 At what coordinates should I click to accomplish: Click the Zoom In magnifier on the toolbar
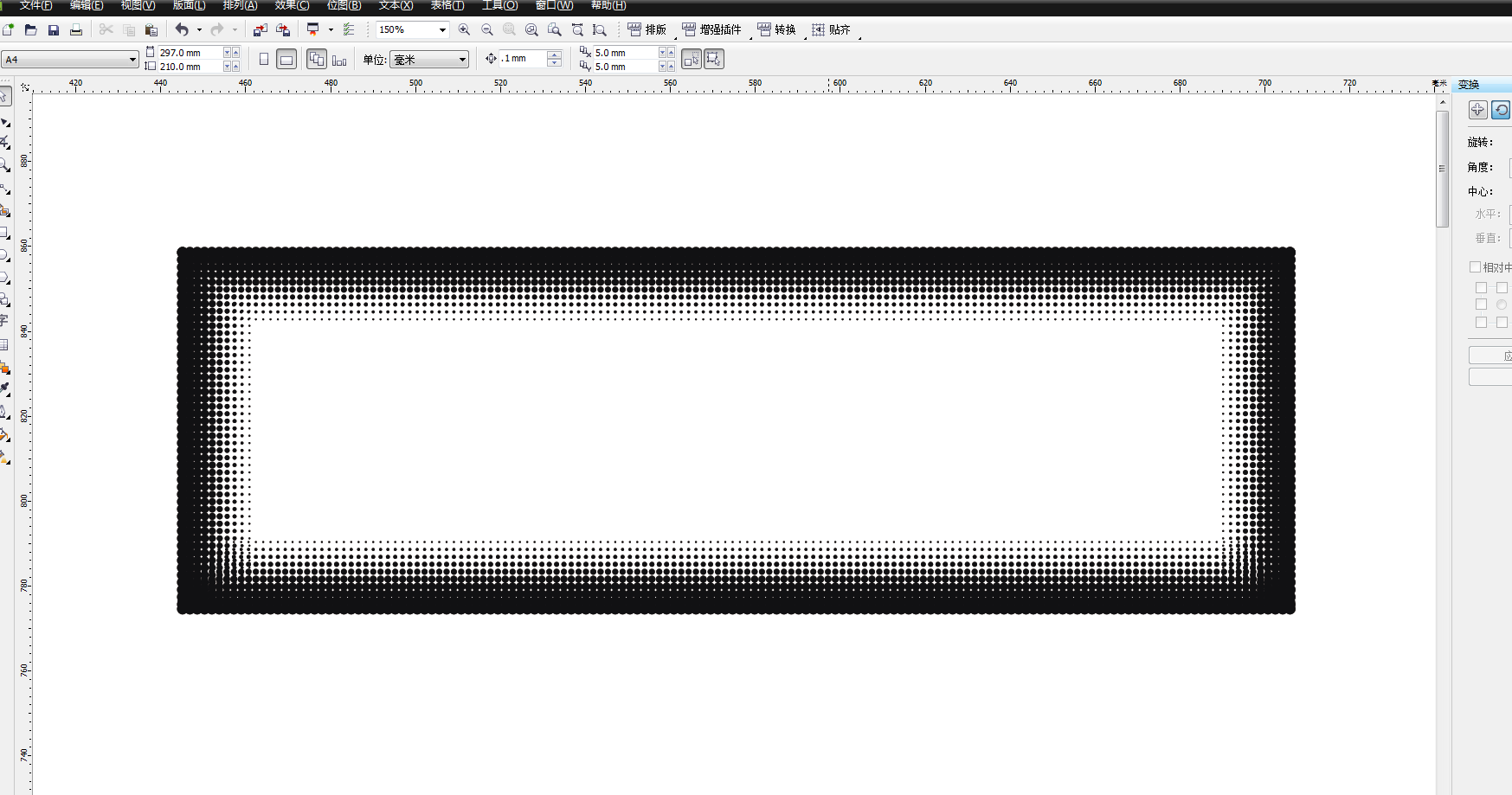[463, 29]
